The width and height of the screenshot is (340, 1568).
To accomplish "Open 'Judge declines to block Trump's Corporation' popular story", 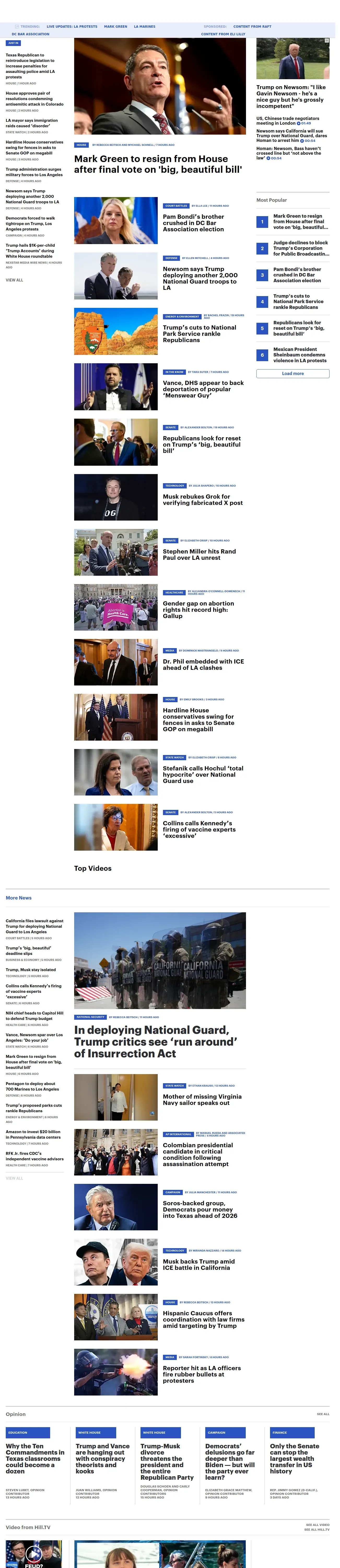I will [x=301, y=248].
